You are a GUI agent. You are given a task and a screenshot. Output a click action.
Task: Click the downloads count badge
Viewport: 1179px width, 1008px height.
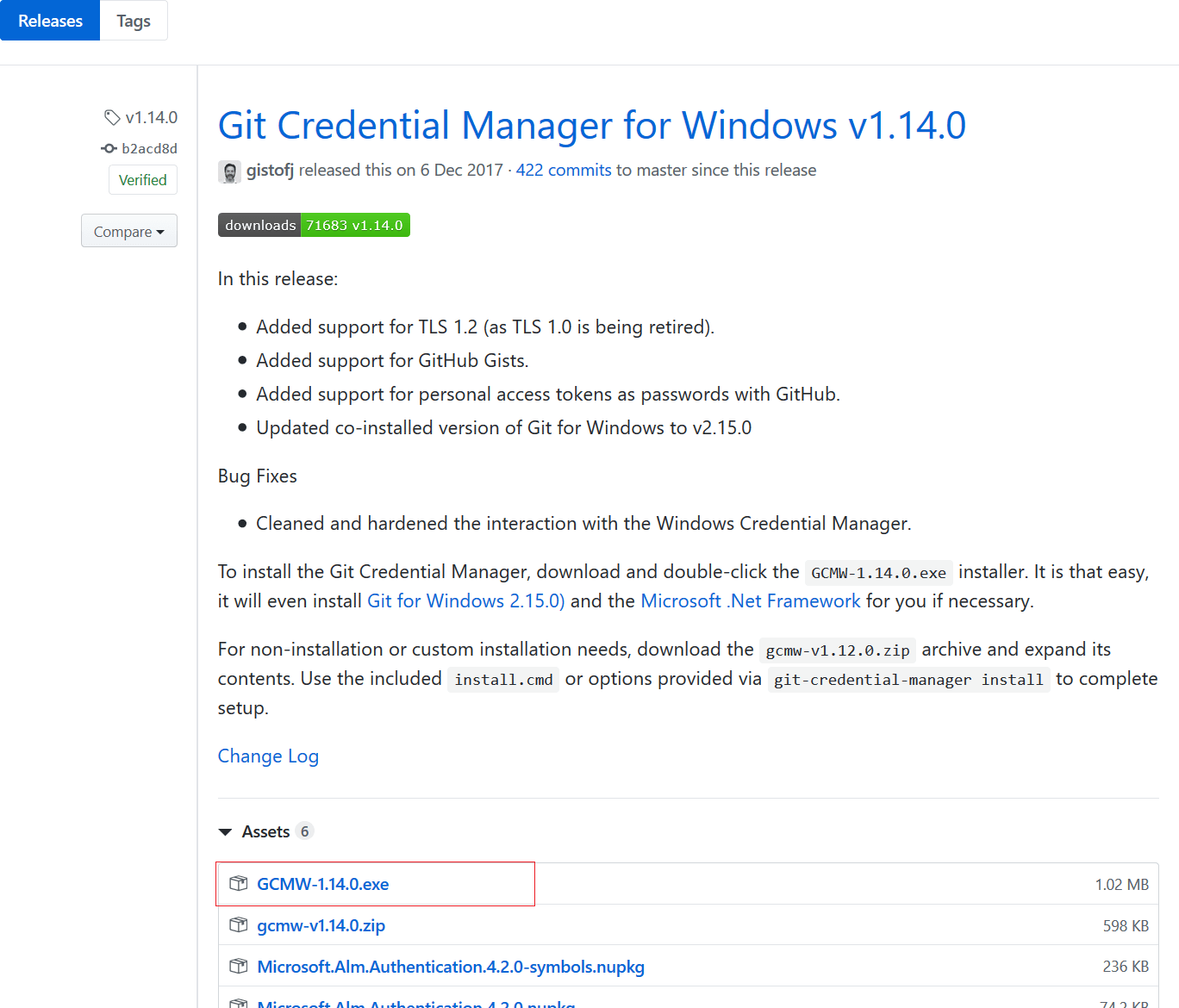(x=314, y=225)
